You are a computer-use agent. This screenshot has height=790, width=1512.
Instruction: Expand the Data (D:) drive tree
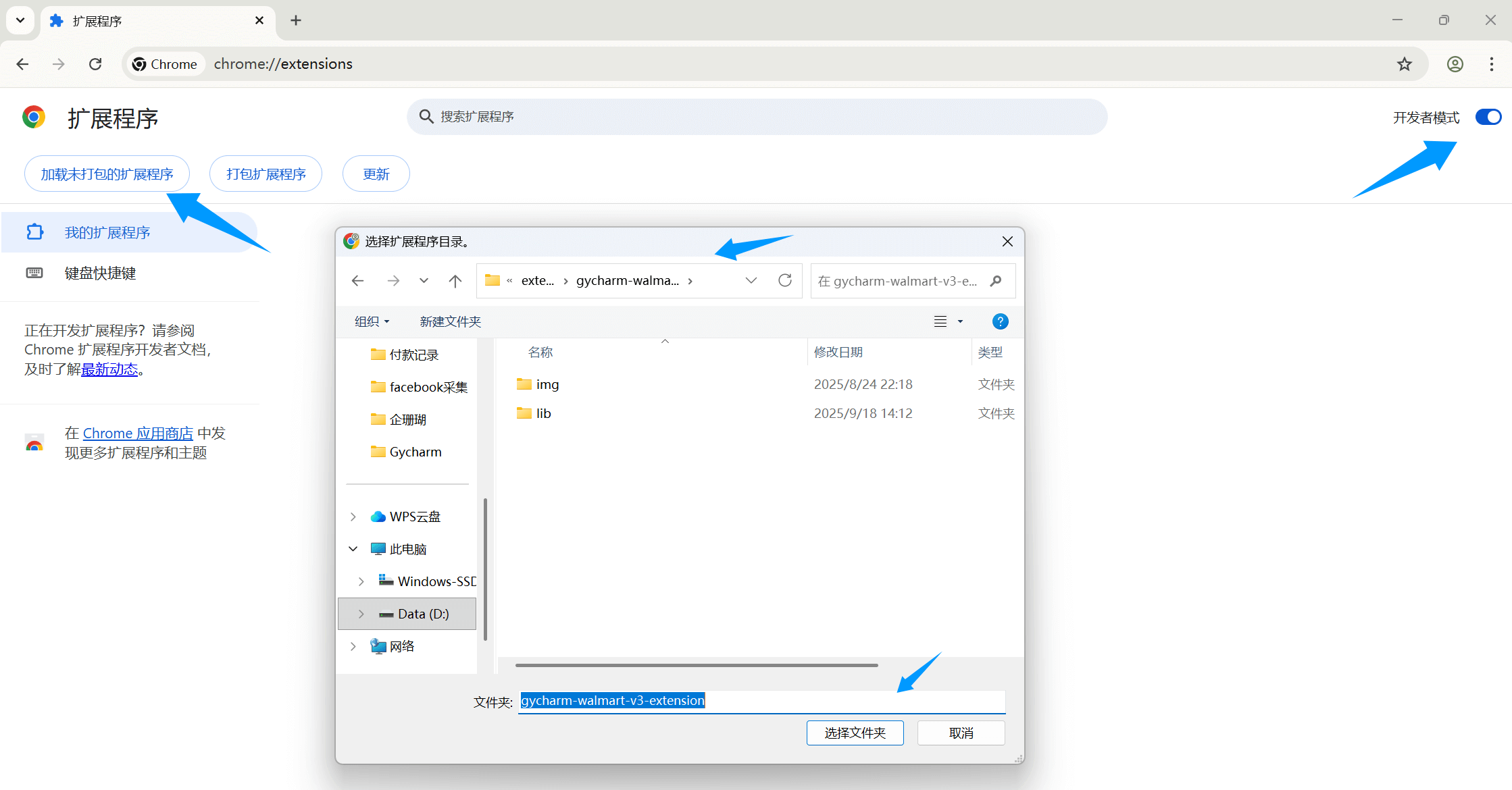(x=361, y=614)
